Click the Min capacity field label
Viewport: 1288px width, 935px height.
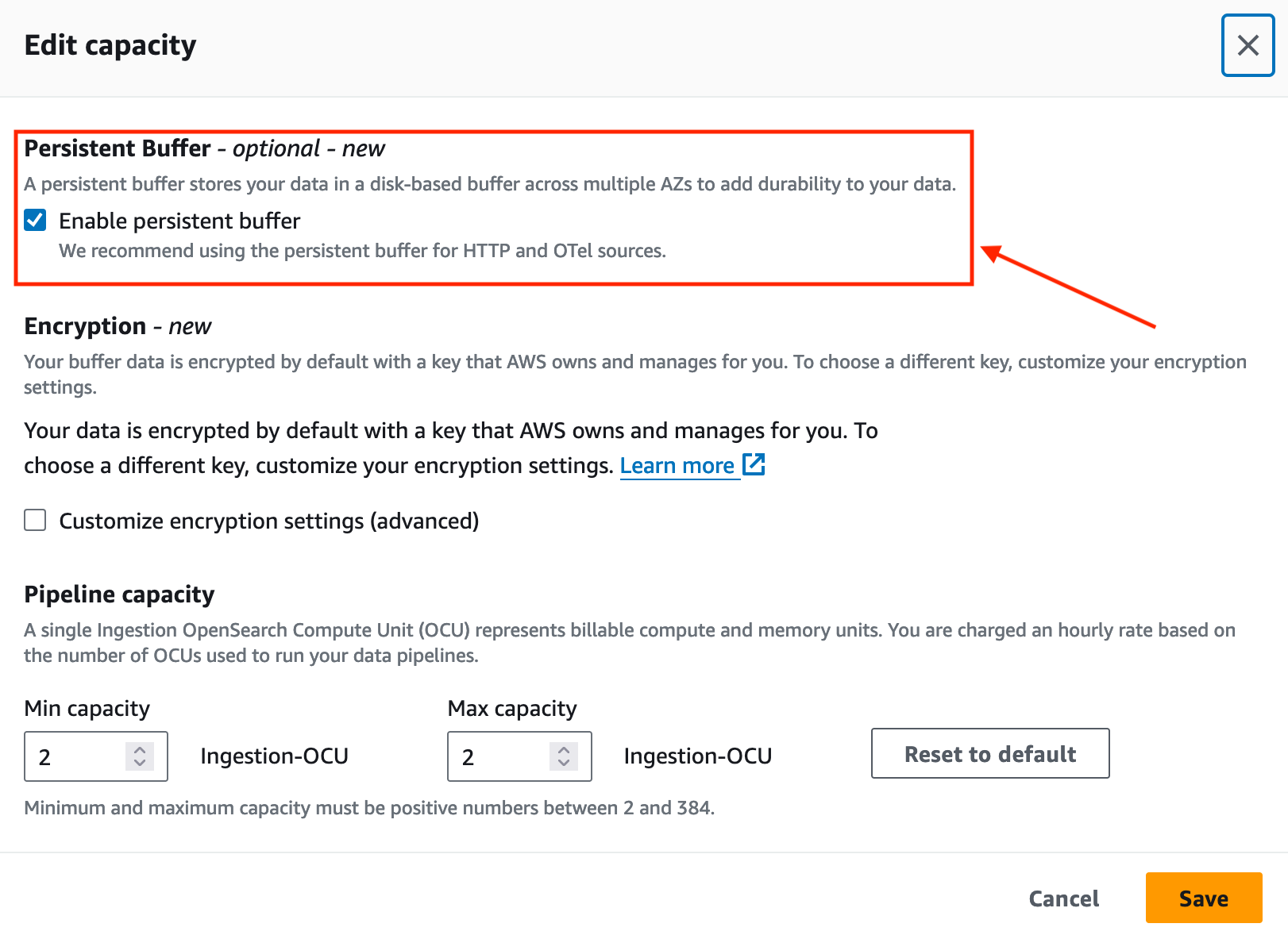click(x=87, y=708)
